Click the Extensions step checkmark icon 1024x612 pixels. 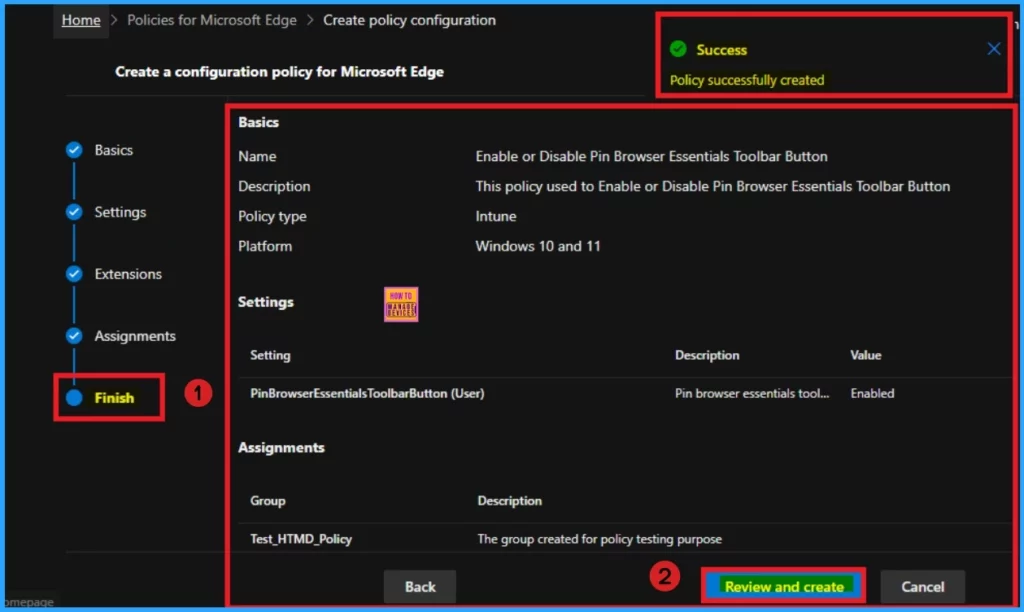74,274
